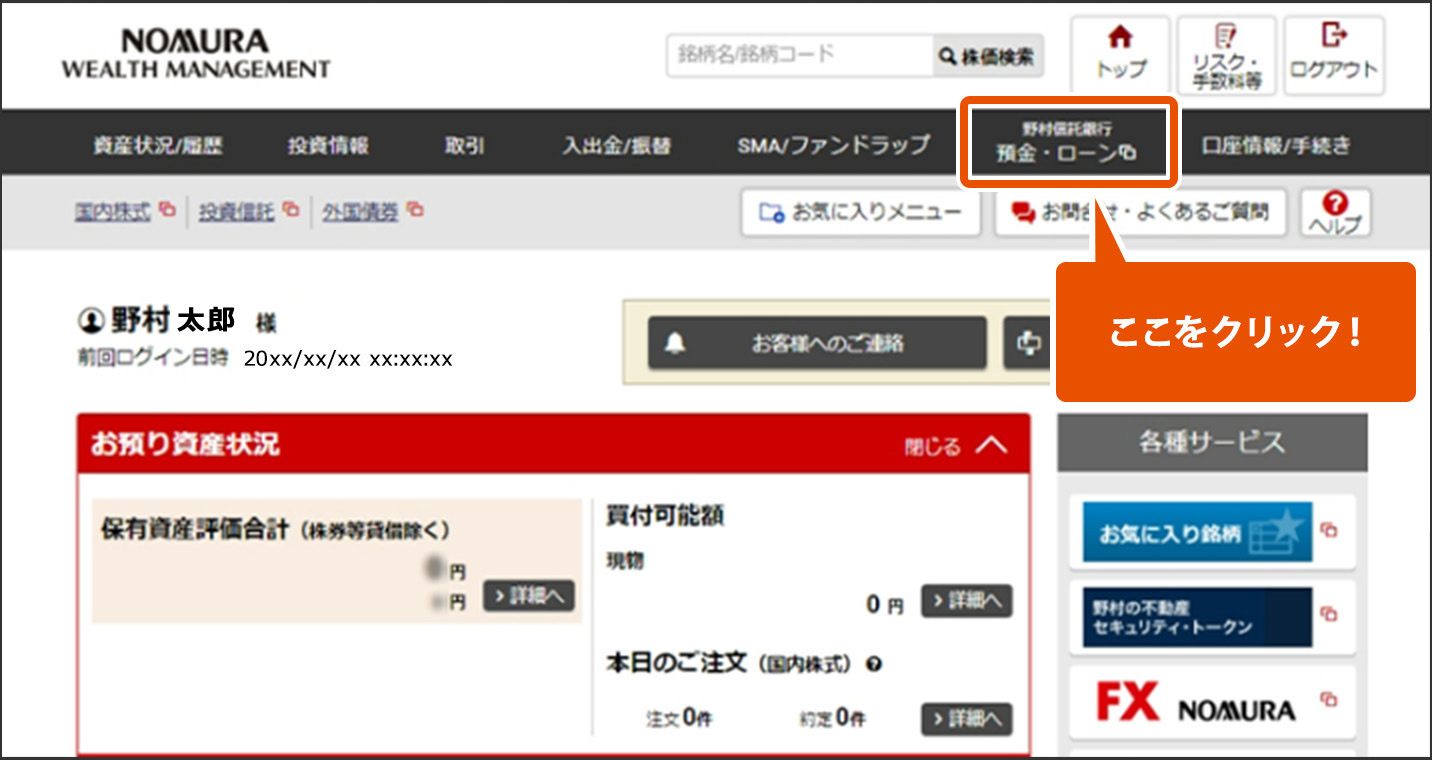Click the external-link icon beside お気に入り銘柄 banner
This screenshot has height=760, width=1432.
point(1328,530)
